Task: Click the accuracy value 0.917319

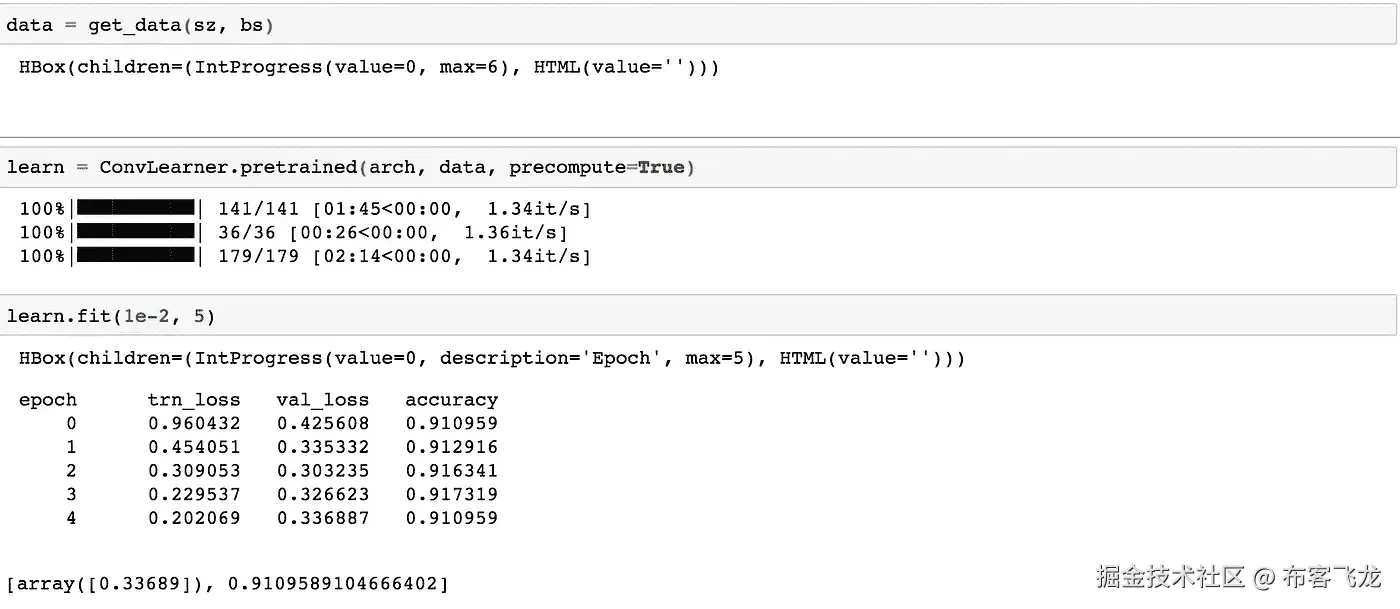Action: pos(451,494)
